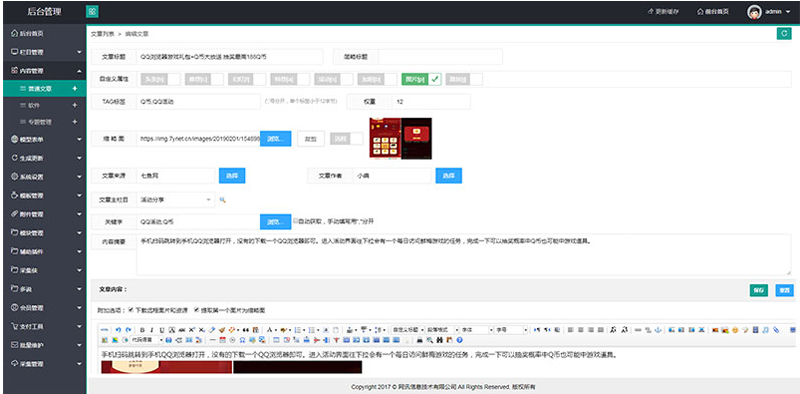
Task: Open the 活动分享 main column dropdown
Action: (175, 200)
